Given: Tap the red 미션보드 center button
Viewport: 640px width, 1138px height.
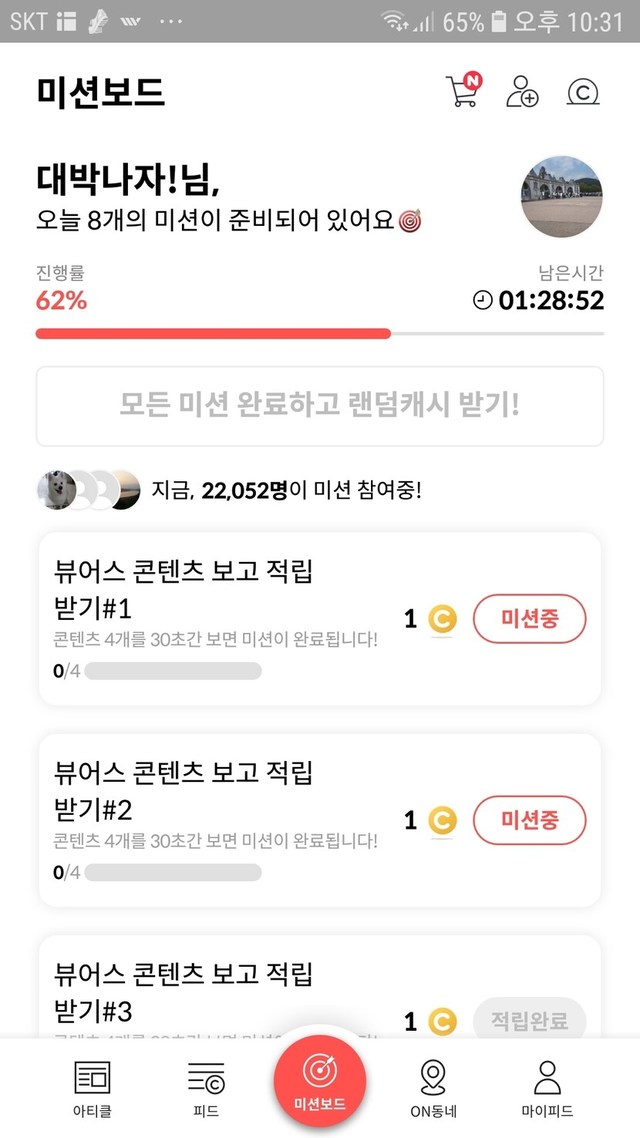Looking at the screenshot, I should click(320, 1078).
